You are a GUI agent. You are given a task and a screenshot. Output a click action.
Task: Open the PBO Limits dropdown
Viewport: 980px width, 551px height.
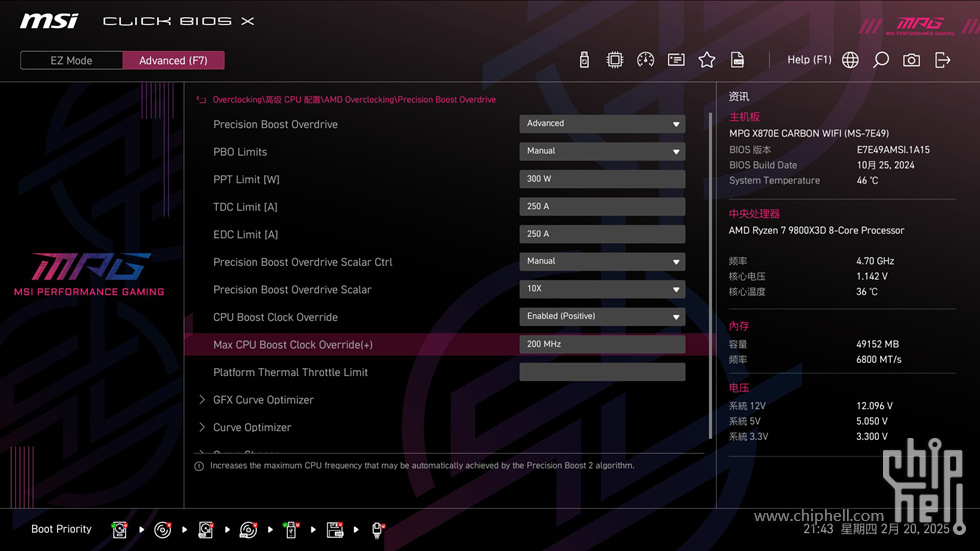pyautogui.click(x=602, y=151)
